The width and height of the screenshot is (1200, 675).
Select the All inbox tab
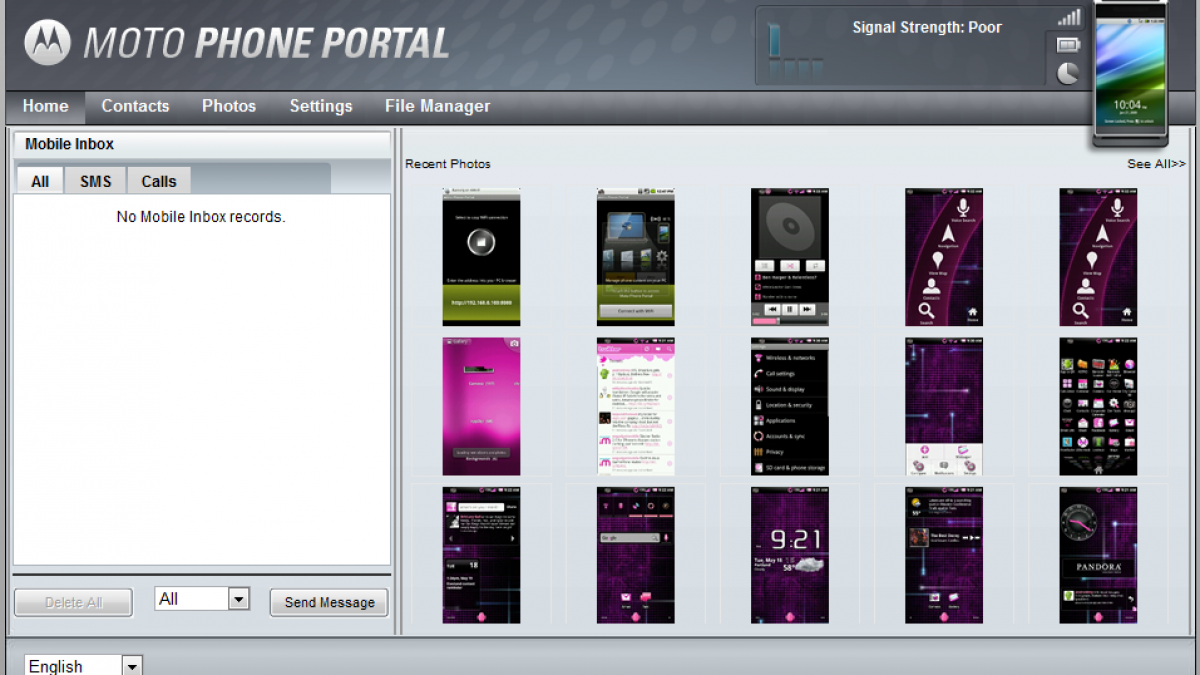click(x=40, y=181)
